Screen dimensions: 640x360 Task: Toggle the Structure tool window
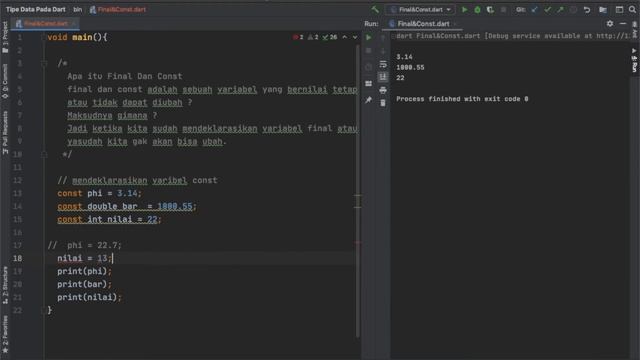[5, 285]
